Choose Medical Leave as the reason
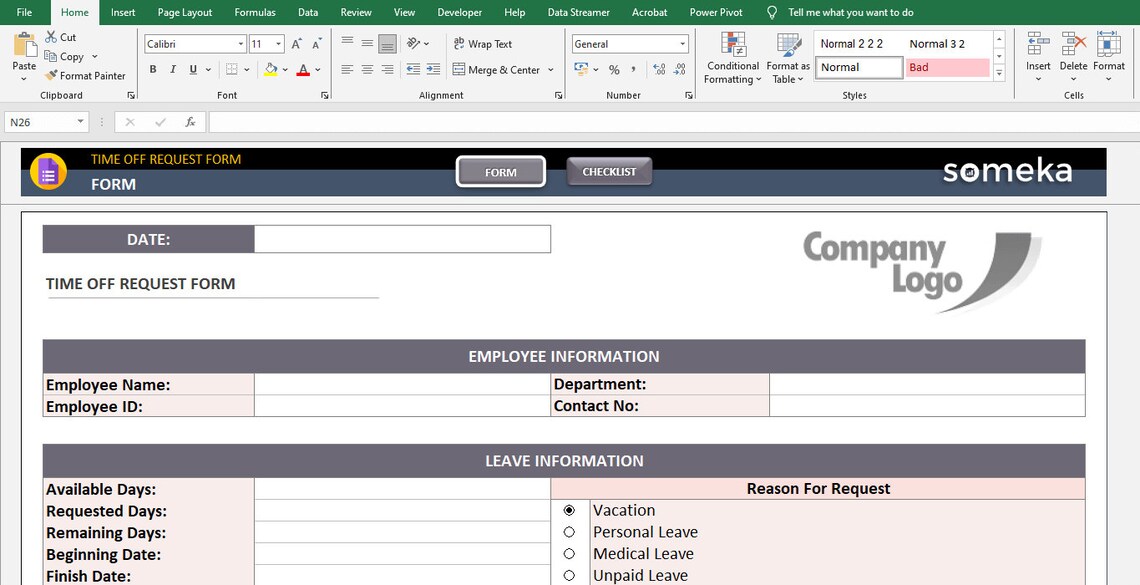This screenshot has width=1140, height=585. click(569, 553)
